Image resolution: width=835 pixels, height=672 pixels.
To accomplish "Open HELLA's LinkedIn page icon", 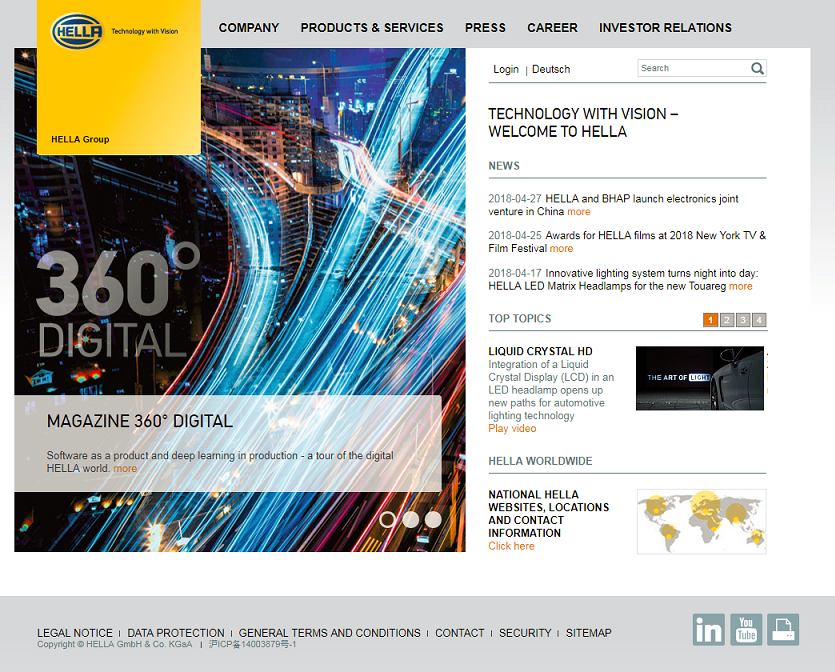I will 708,630.
